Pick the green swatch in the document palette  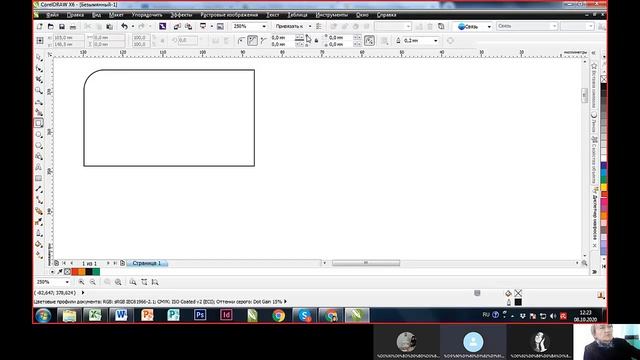[96, 272]
